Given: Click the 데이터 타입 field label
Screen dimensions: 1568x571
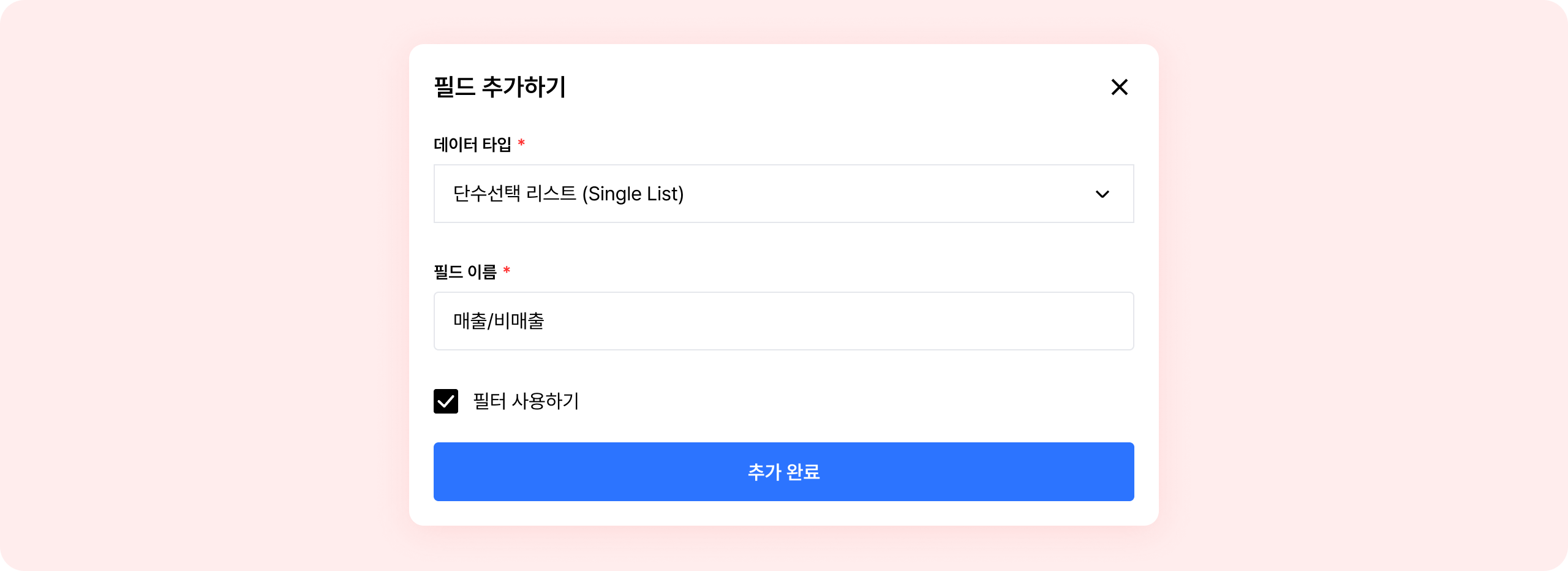Looking at the screenshot, I should click(472, 145).
